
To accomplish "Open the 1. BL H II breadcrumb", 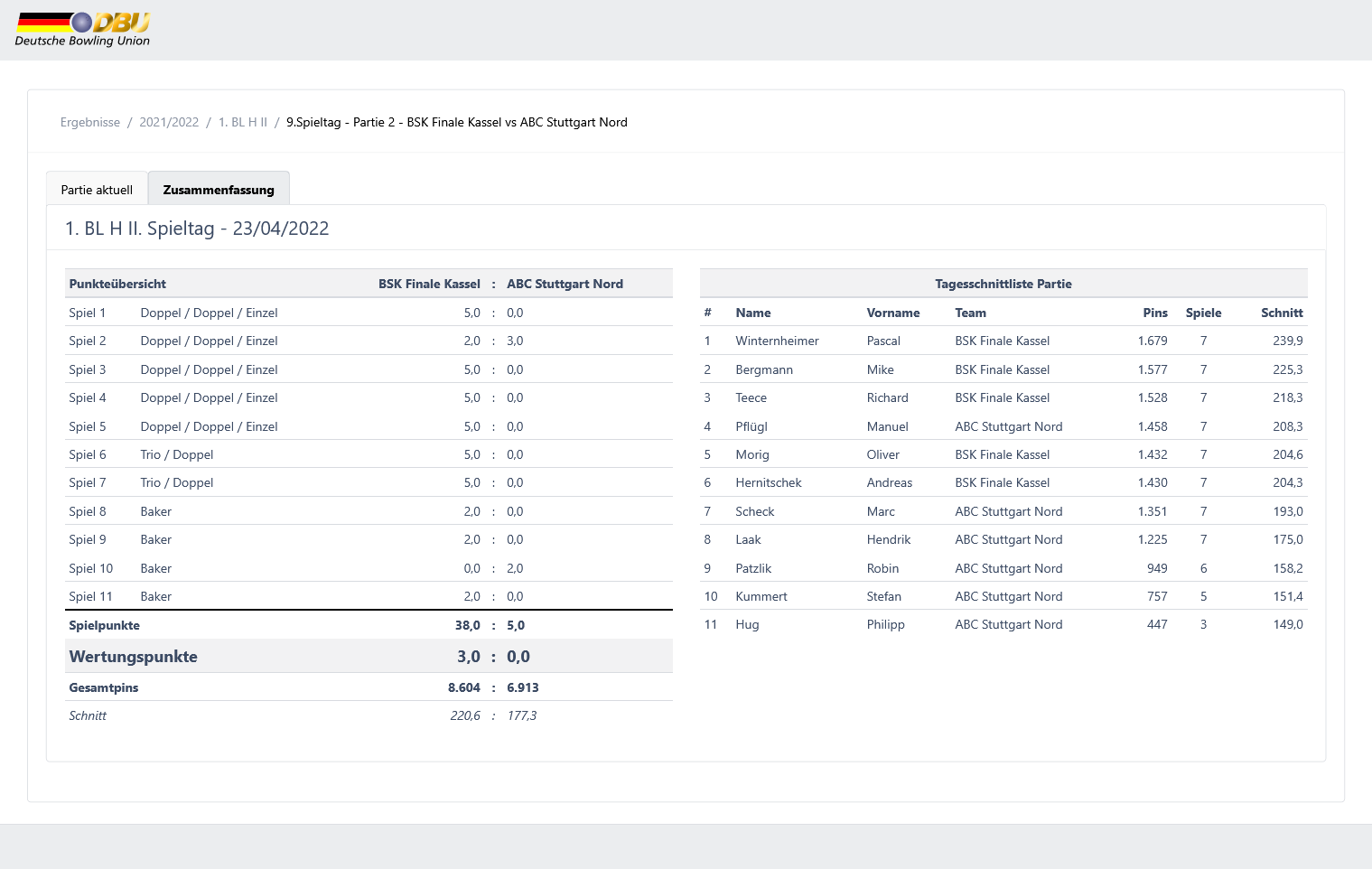I will click(243, 123).
